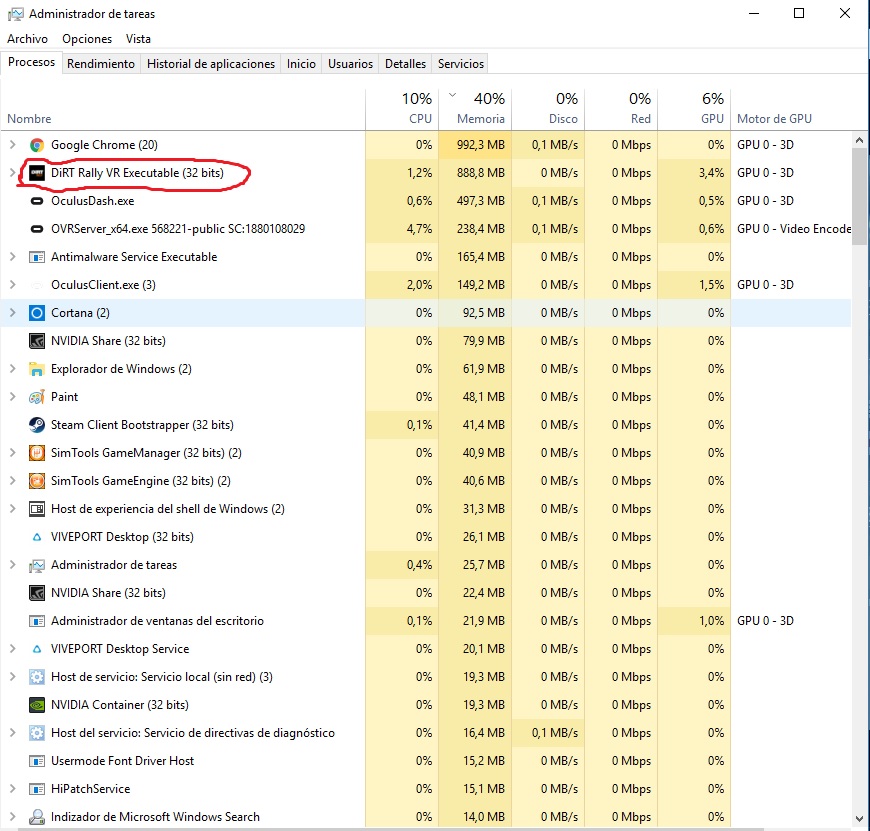Select the '992,3 MB' memory value
Screen dimensions: 870x831
tap(481, 145)
